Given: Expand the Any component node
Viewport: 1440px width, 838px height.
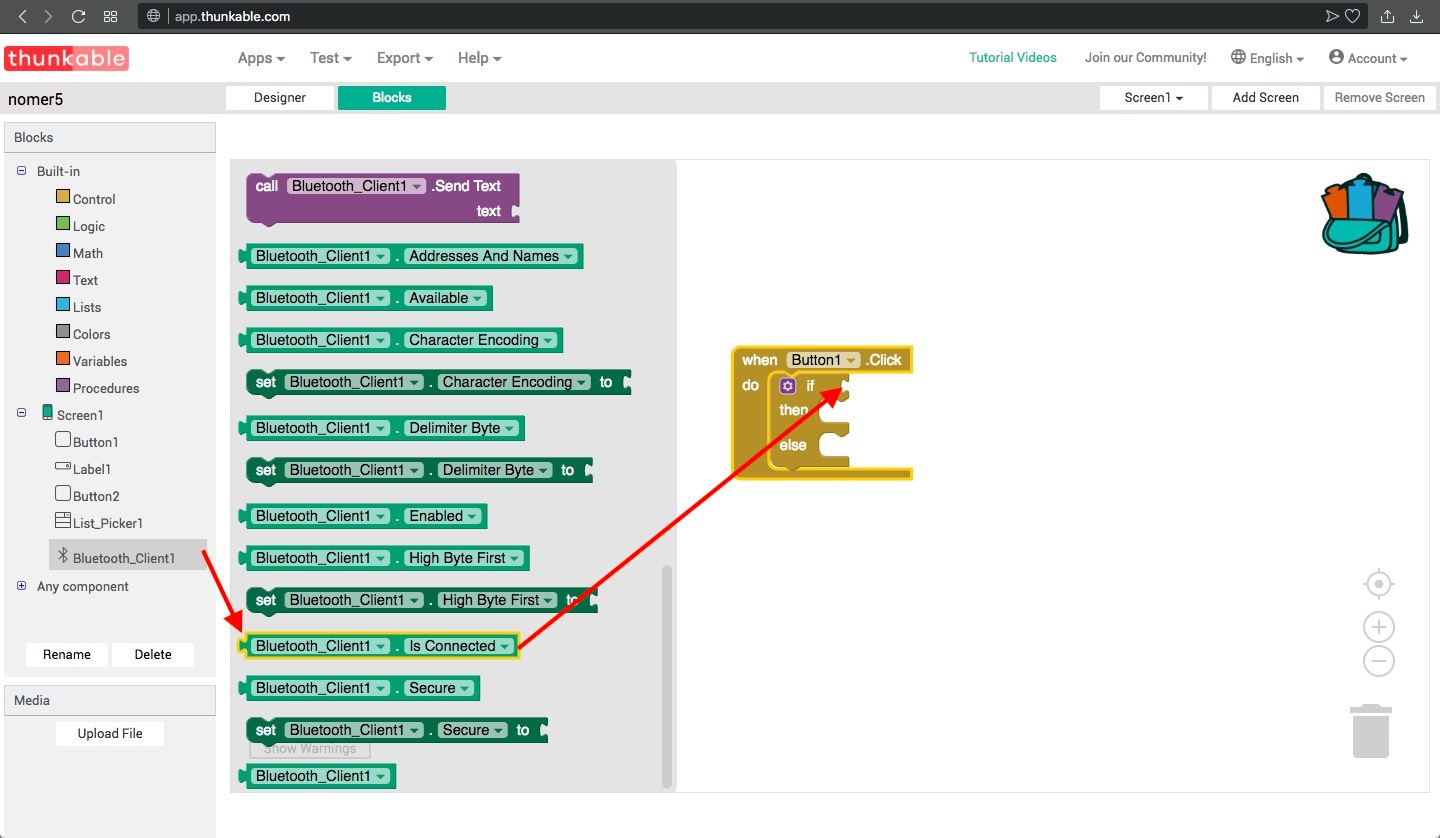Looking at the screenshot, I should click(x=22, y=586).
